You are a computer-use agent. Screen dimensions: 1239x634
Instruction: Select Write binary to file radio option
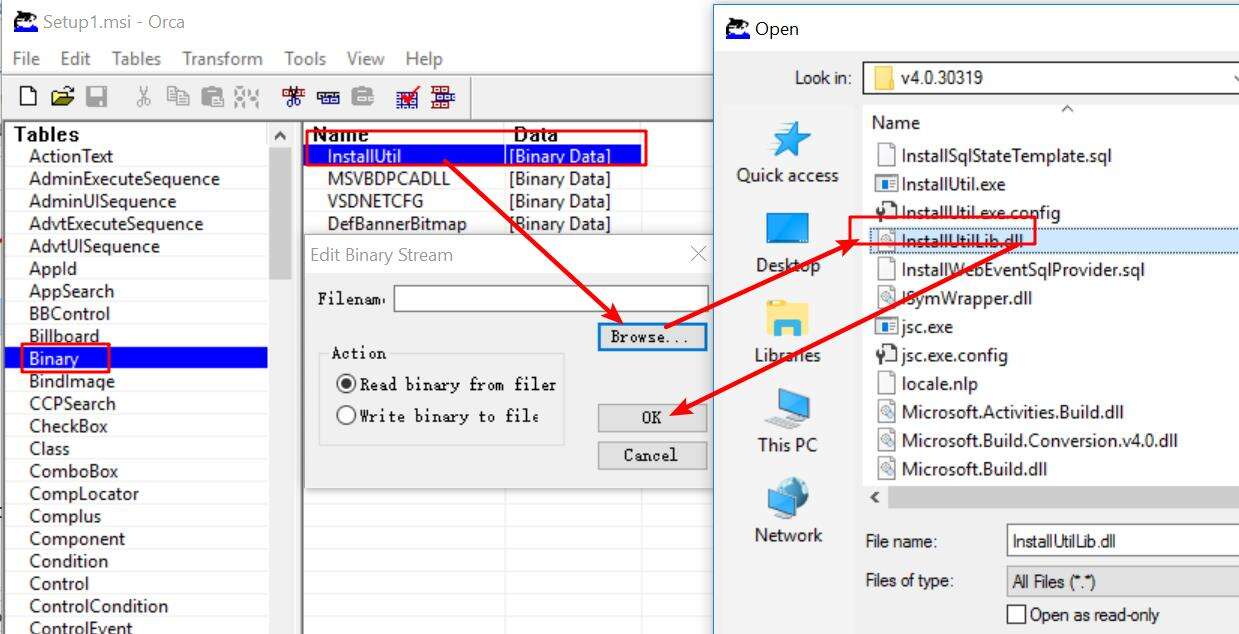[346, 415]
